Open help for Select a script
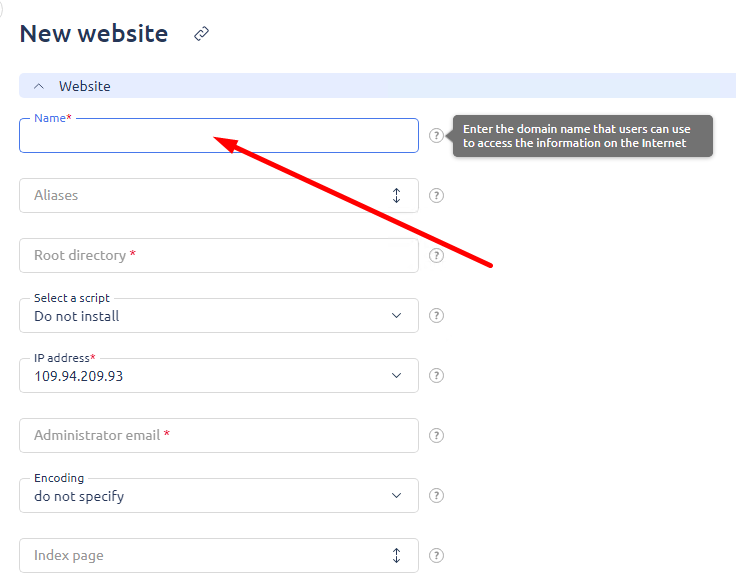This screenshot has width=736, height=587. pos(436,316)
